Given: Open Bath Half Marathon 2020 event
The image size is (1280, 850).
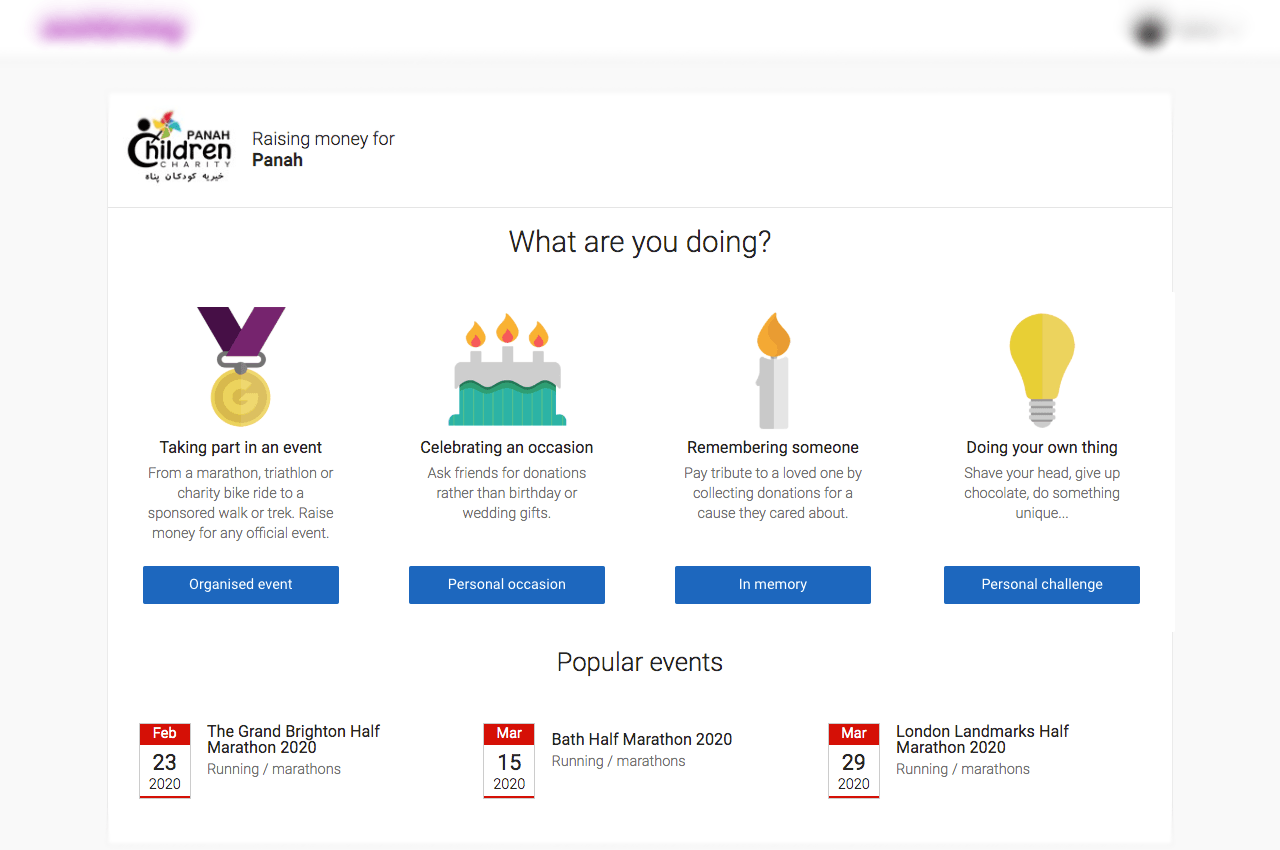Looking at the screenshot, I should [x=641, y=739].
